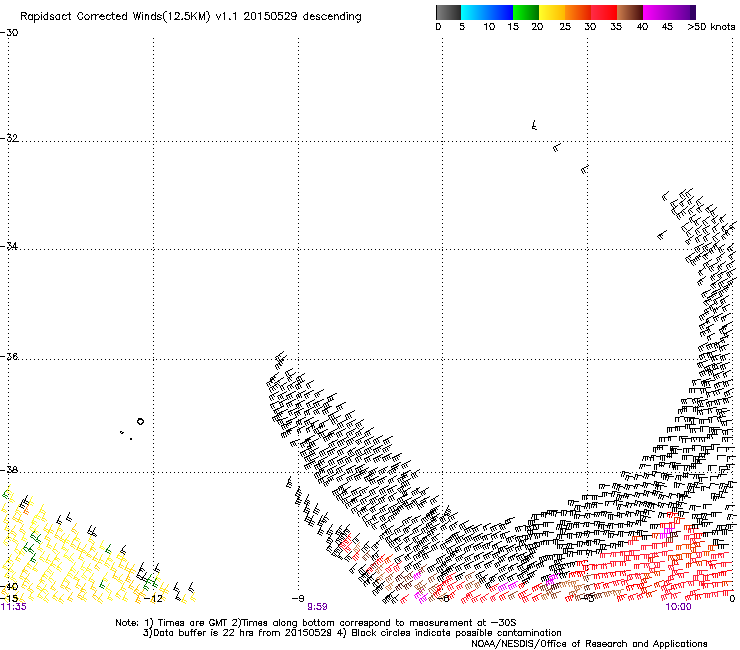Click the '-38' latitude axis label
Screen dimensions: 740x650
click(x=9, y=470)
